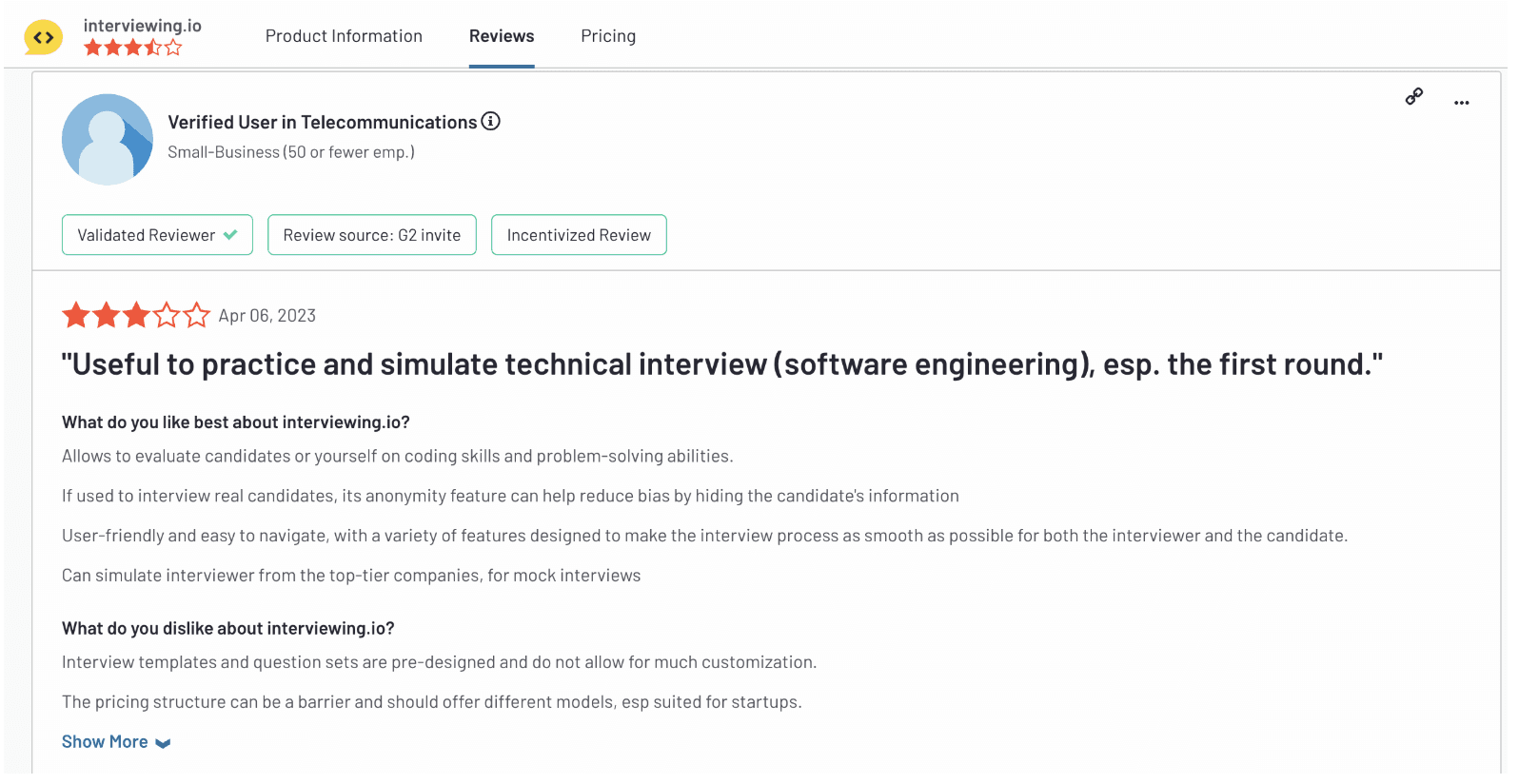Click the info icon beside Verified User
This screenshot has width=1519, height=784.
[490, 121]
